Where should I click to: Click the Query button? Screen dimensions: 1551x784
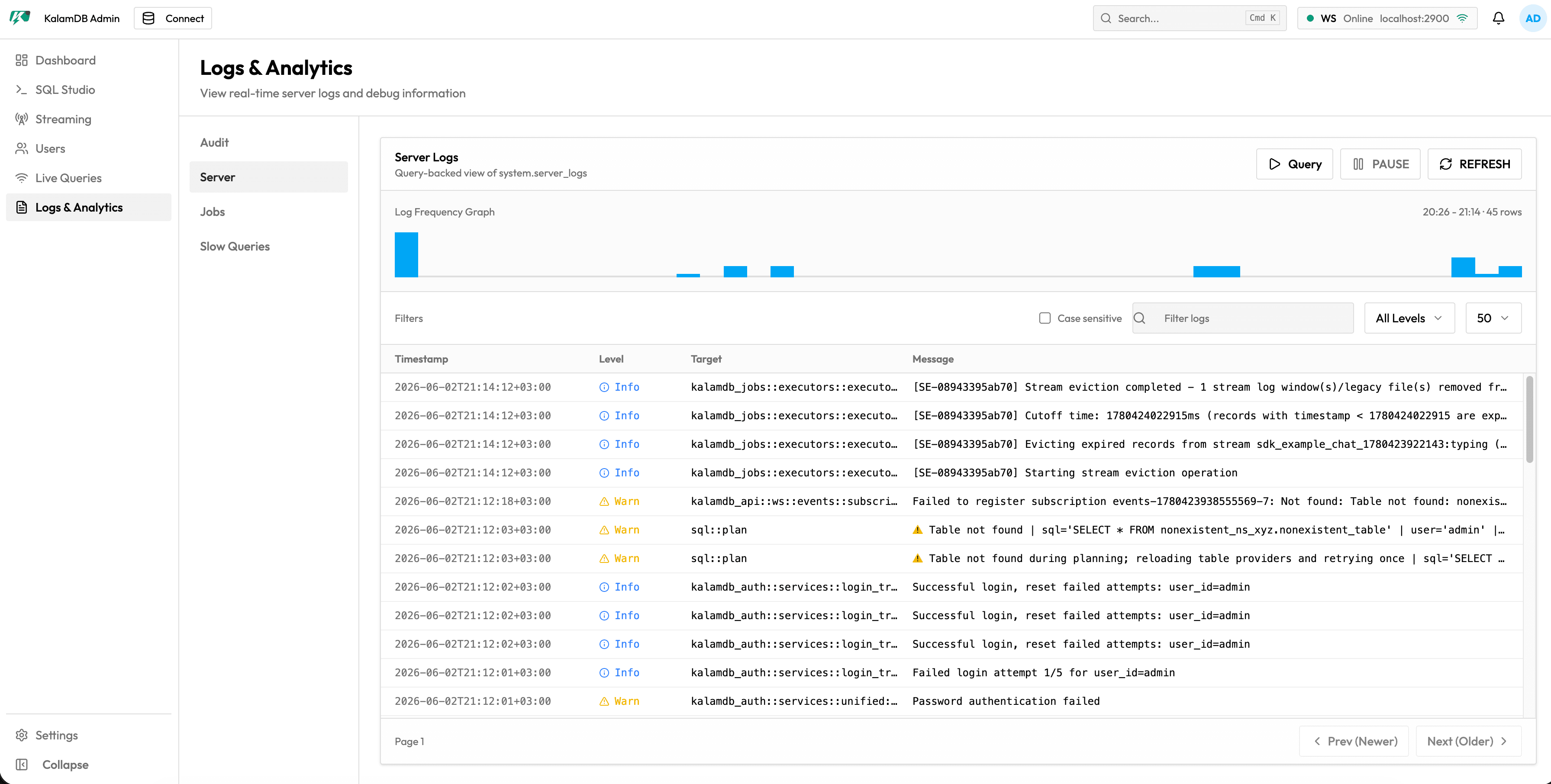1294,164
